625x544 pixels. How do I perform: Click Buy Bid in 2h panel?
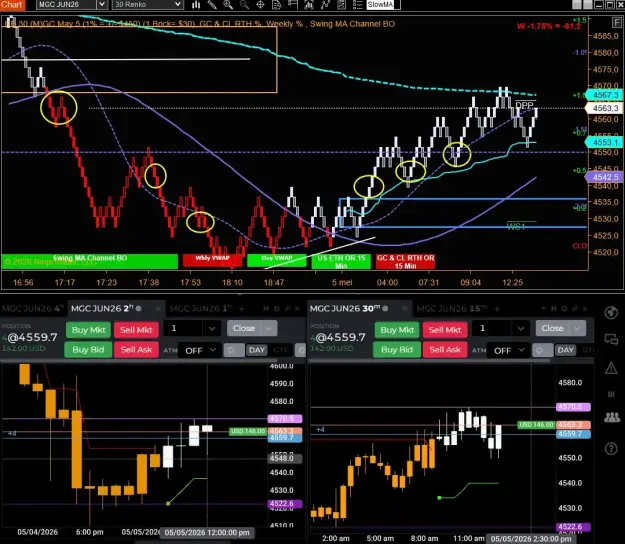tap(88, 350)
